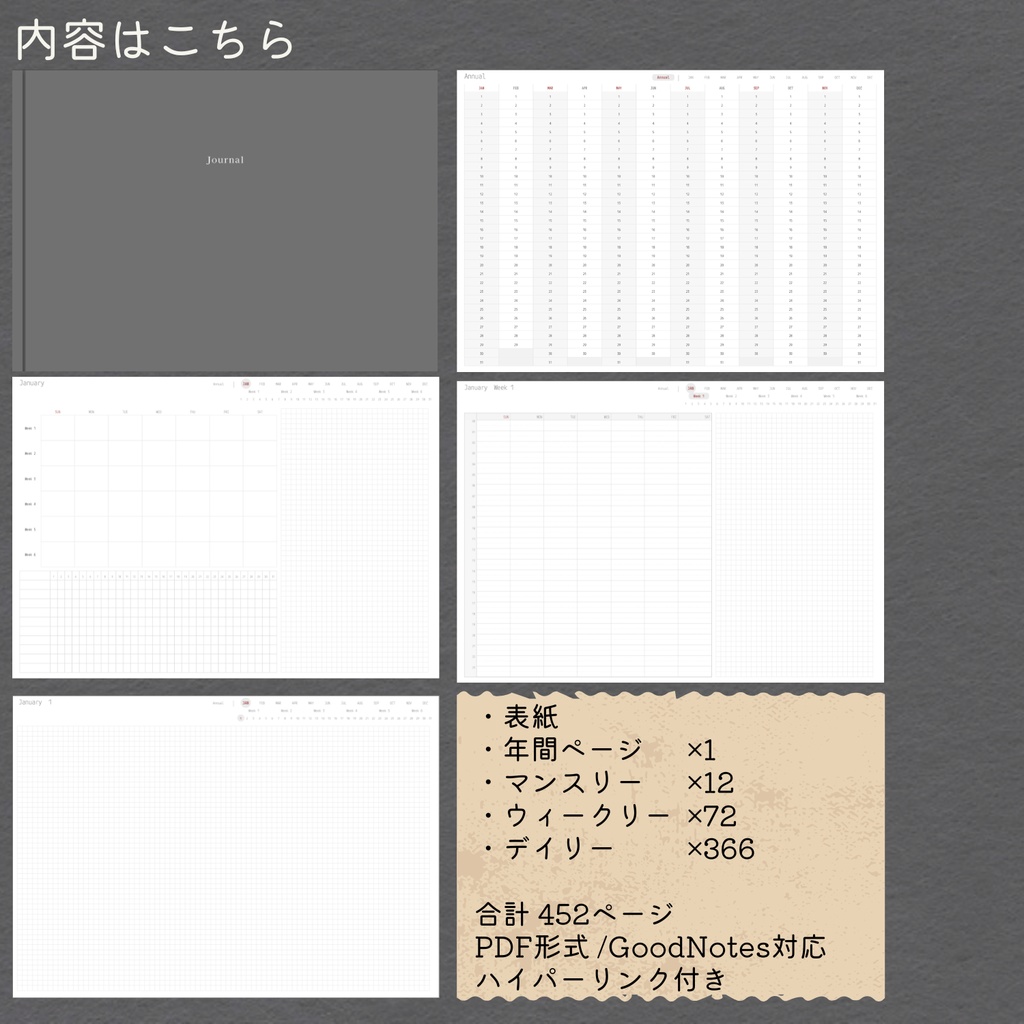This screenshot has height=1024, width=1024.
Task: Click the ハイパーリンク付き line
Action: click(601, 979)
